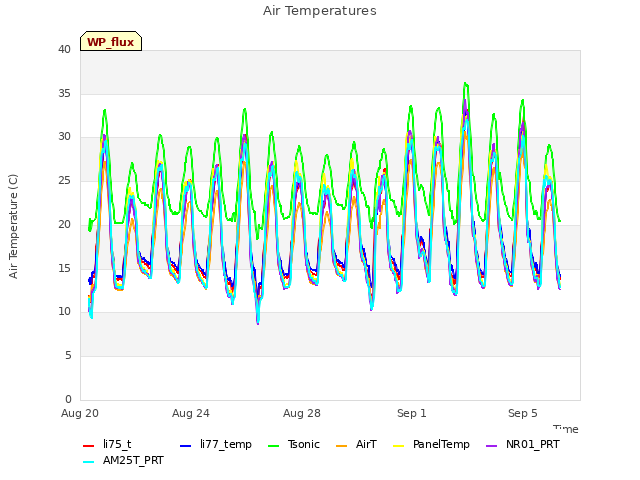This screenshot has height=480, width=640.
Task: Click the green Tsonic legend swatch
Action: [x=273, y=445]
